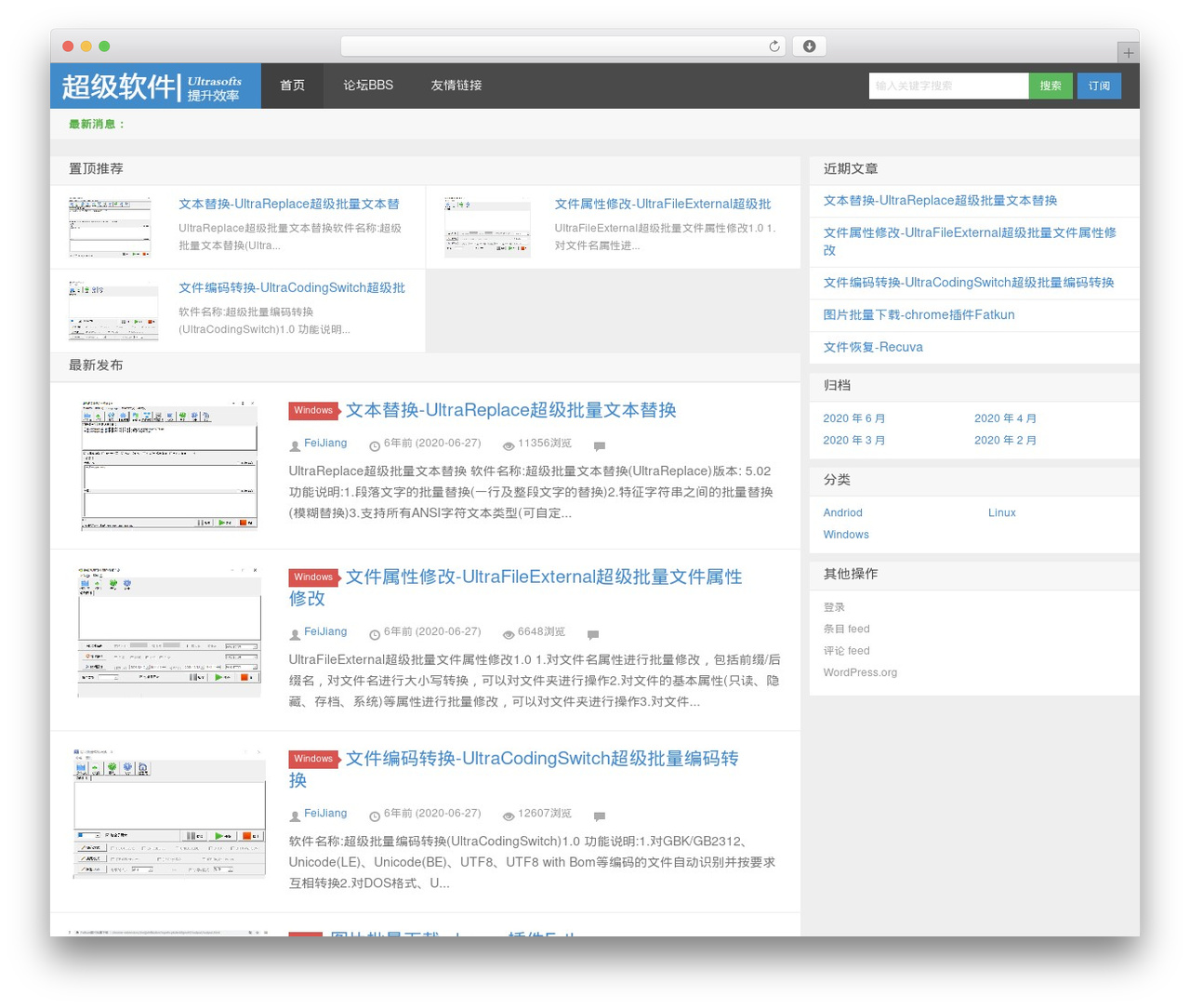Click Windows tag on UltraCodingSwitch post

coord(313,759)
